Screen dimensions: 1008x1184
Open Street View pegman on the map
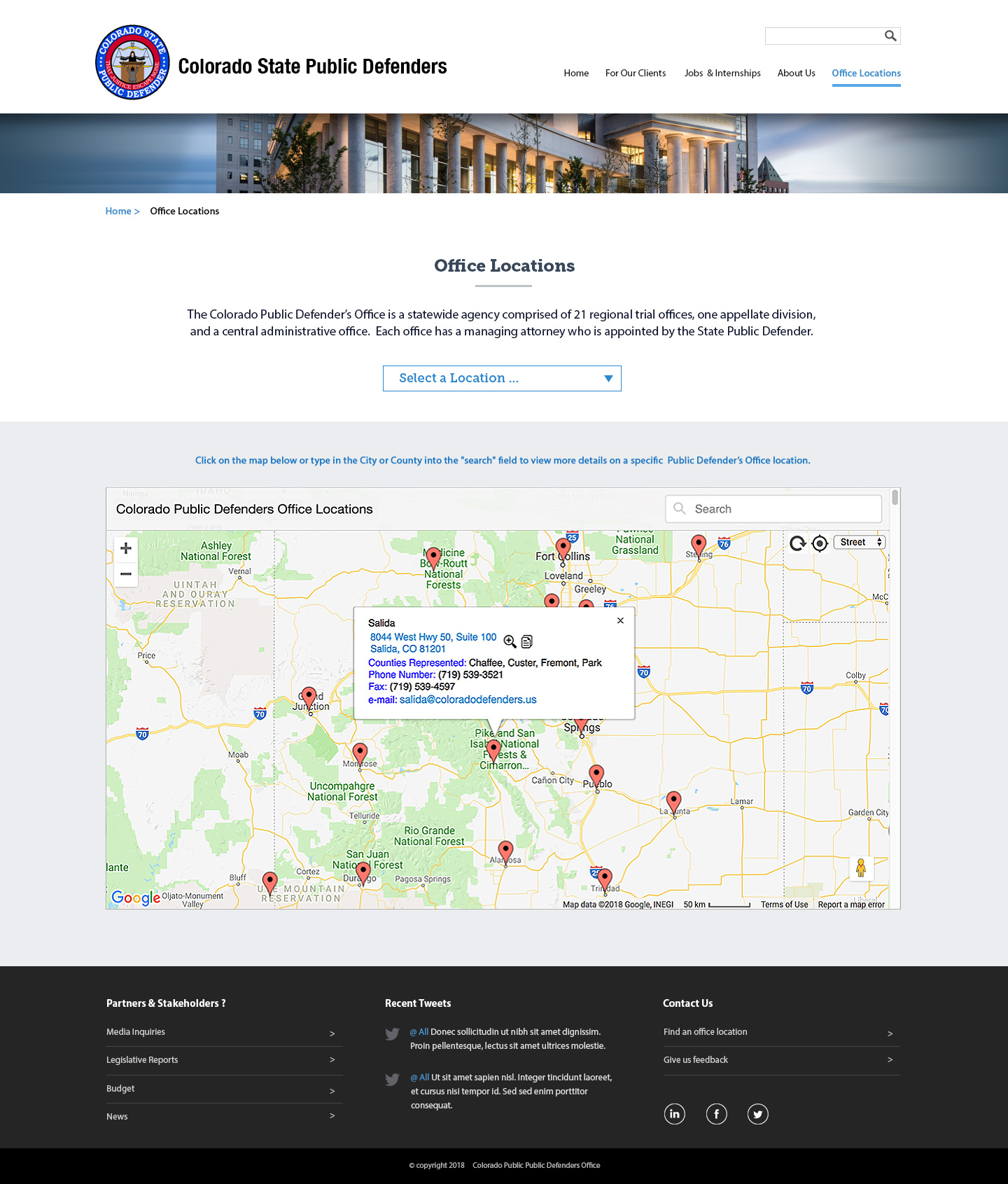tap(861, 868)
